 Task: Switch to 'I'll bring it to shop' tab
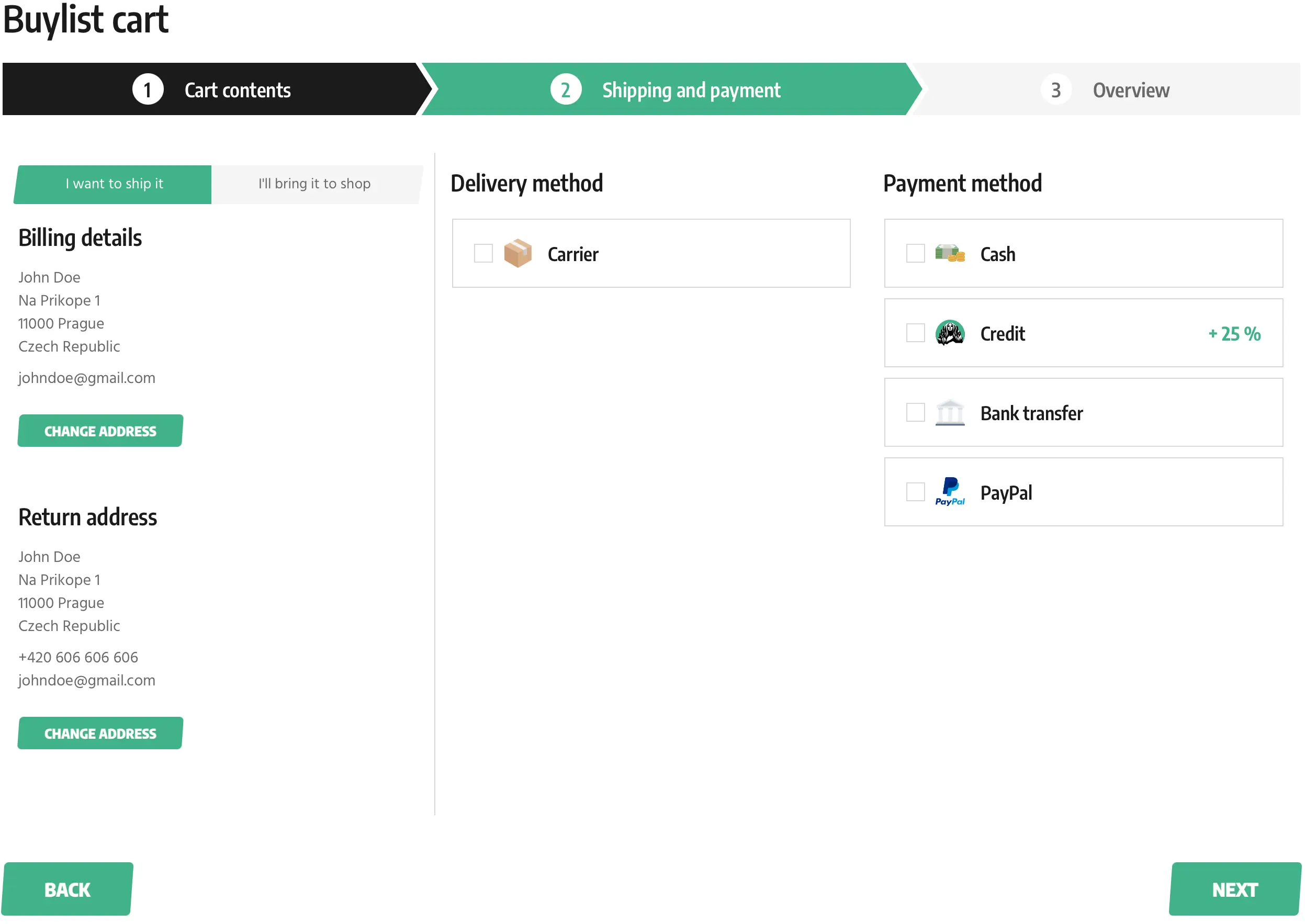click(317, 184)
